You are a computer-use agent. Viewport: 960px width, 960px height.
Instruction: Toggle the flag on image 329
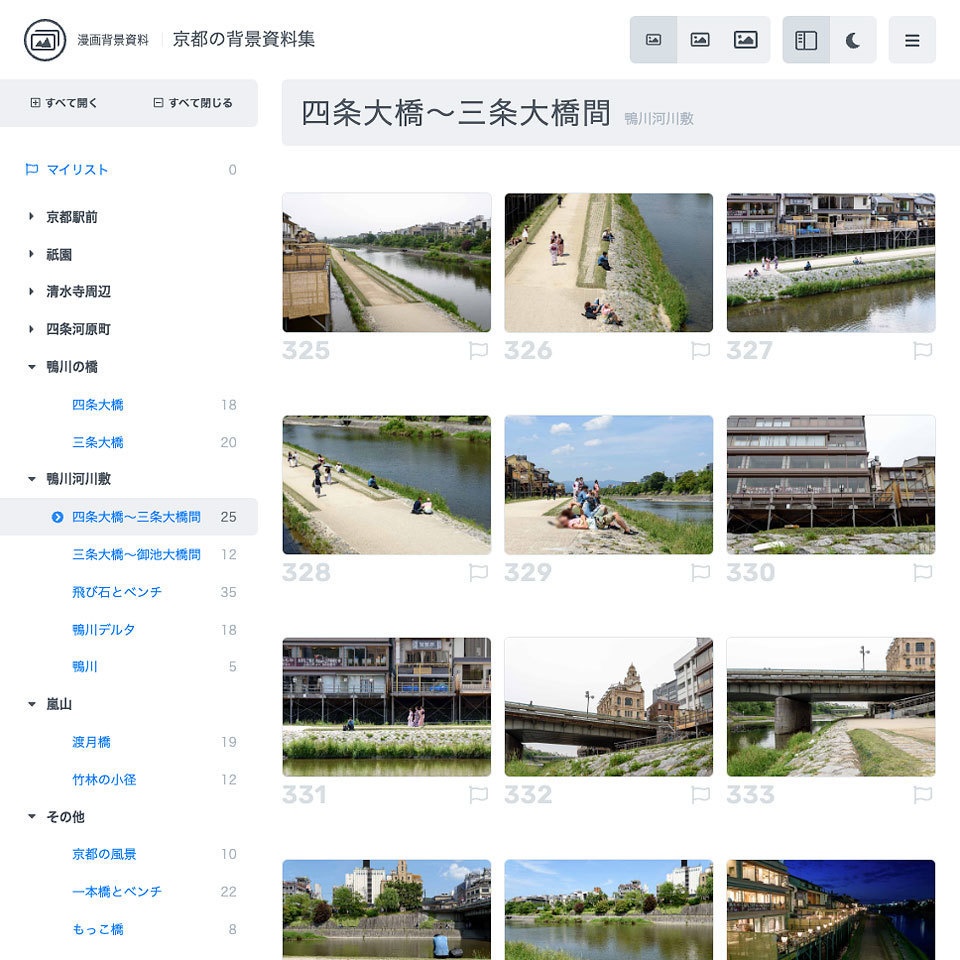(701, 573)
